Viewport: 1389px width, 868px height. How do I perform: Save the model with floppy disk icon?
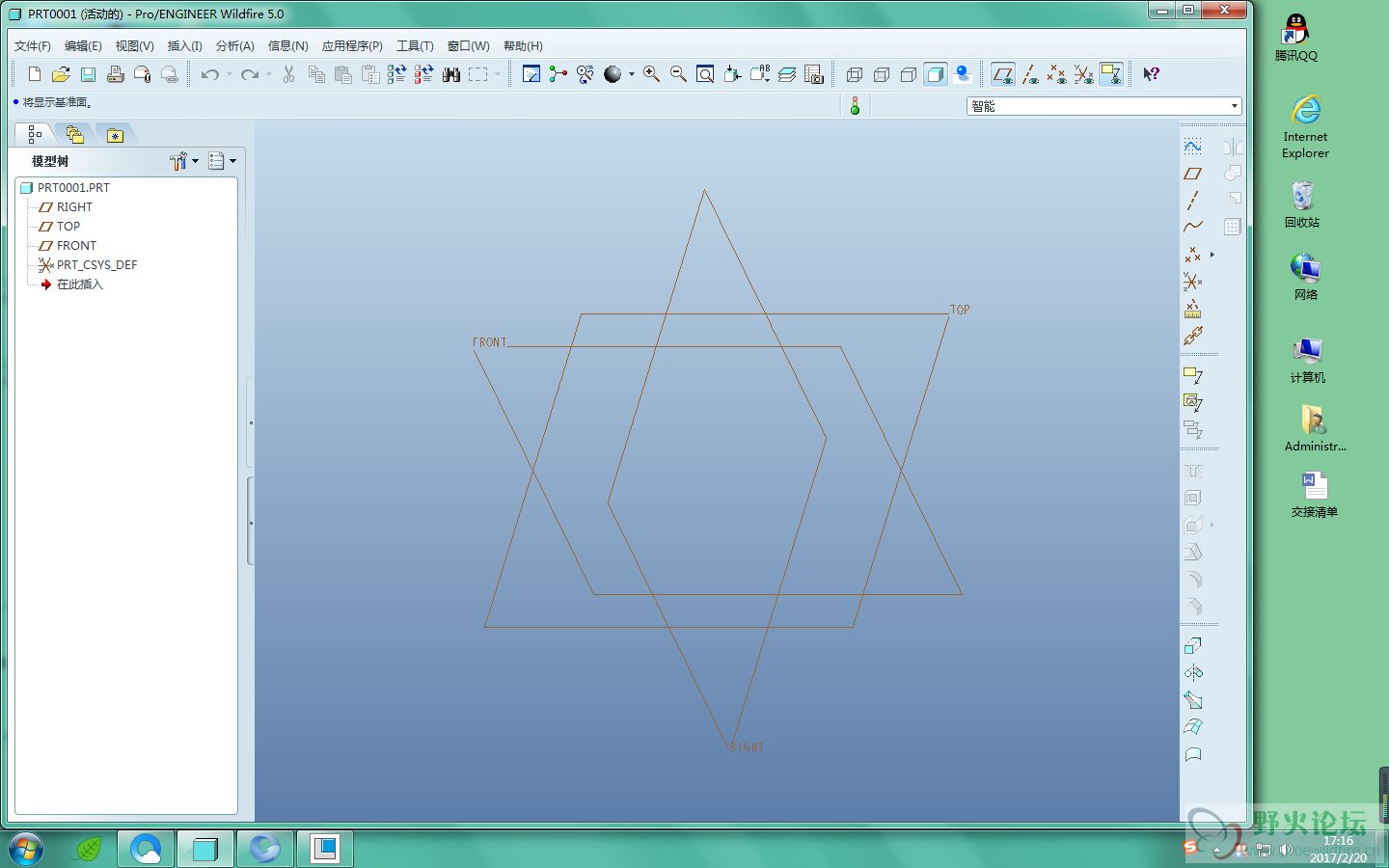point(88,74)
